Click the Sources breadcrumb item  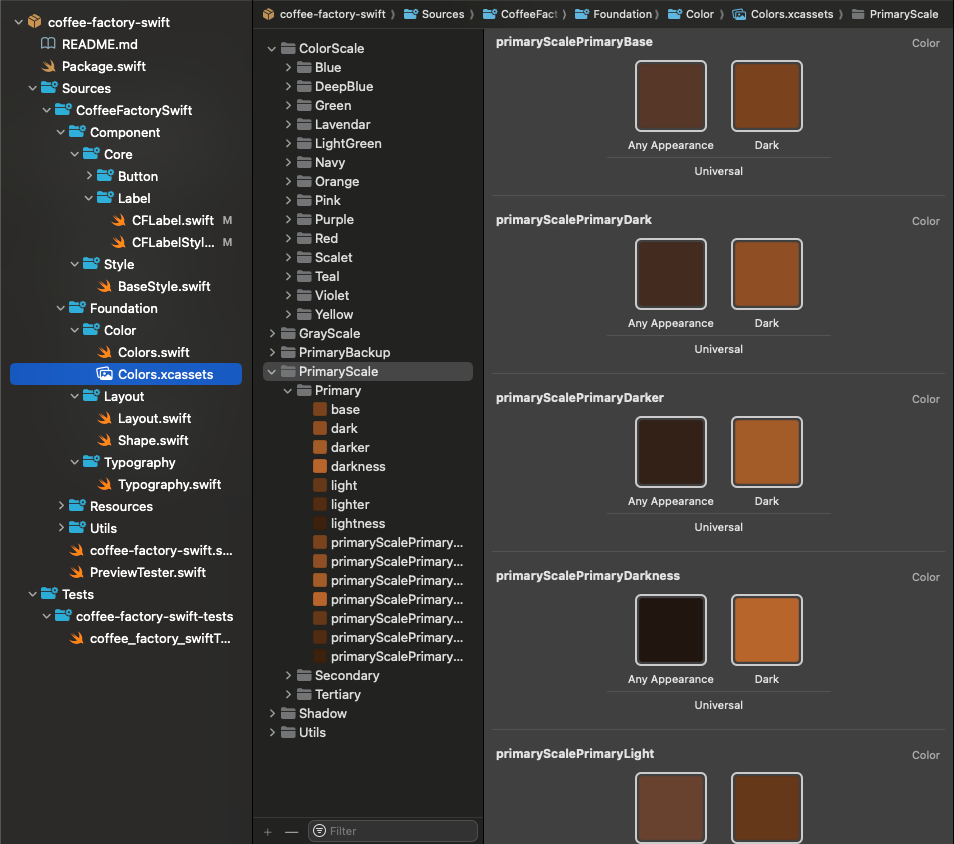[x=442, y=14]
